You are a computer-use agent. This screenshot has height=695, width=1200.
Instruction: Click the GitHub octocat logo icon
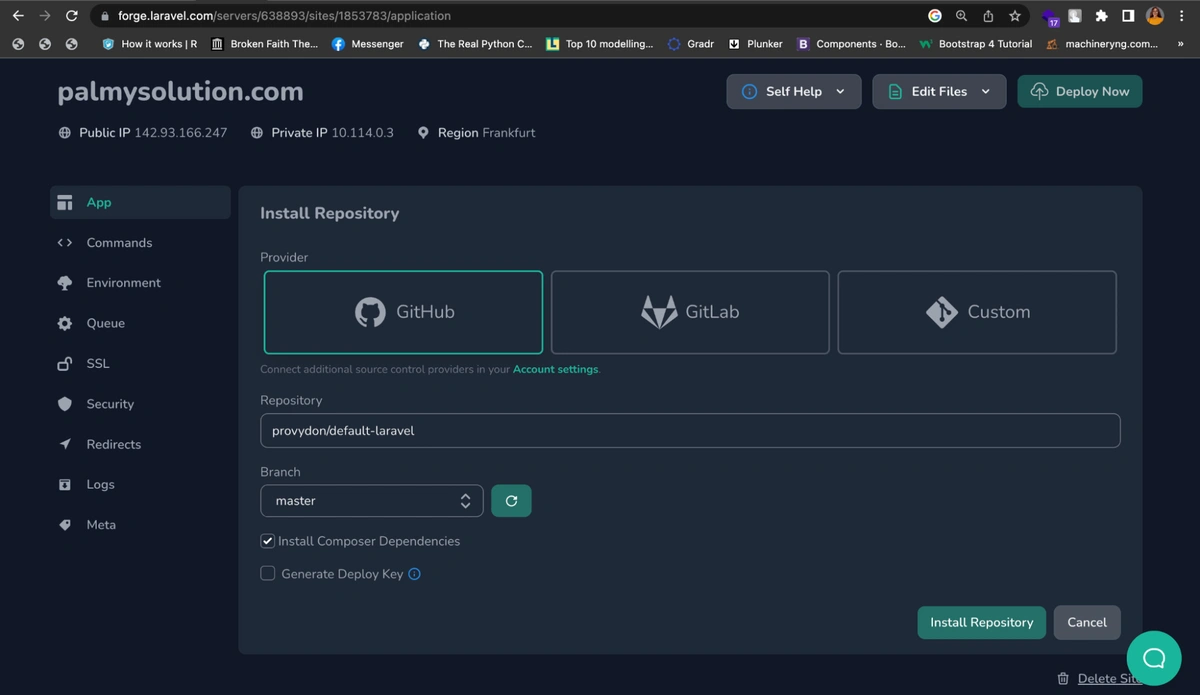[370, 312]
